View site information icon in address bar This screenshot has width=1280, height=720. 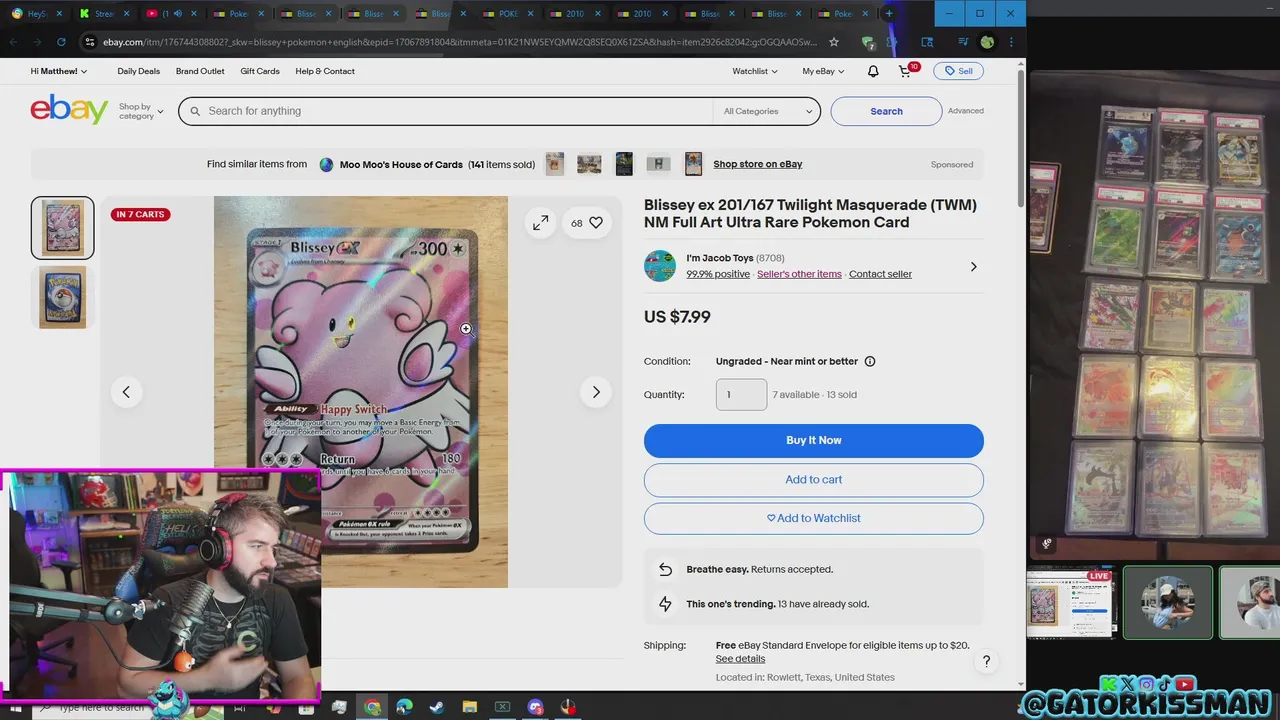point(90,42)
